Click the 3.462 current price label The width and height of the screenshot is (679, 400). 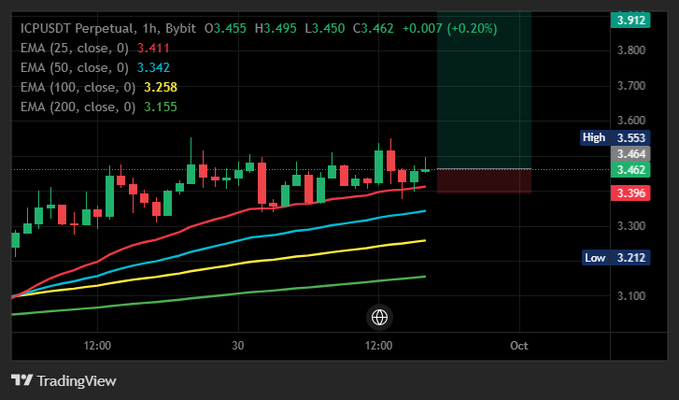click(630, 169)
